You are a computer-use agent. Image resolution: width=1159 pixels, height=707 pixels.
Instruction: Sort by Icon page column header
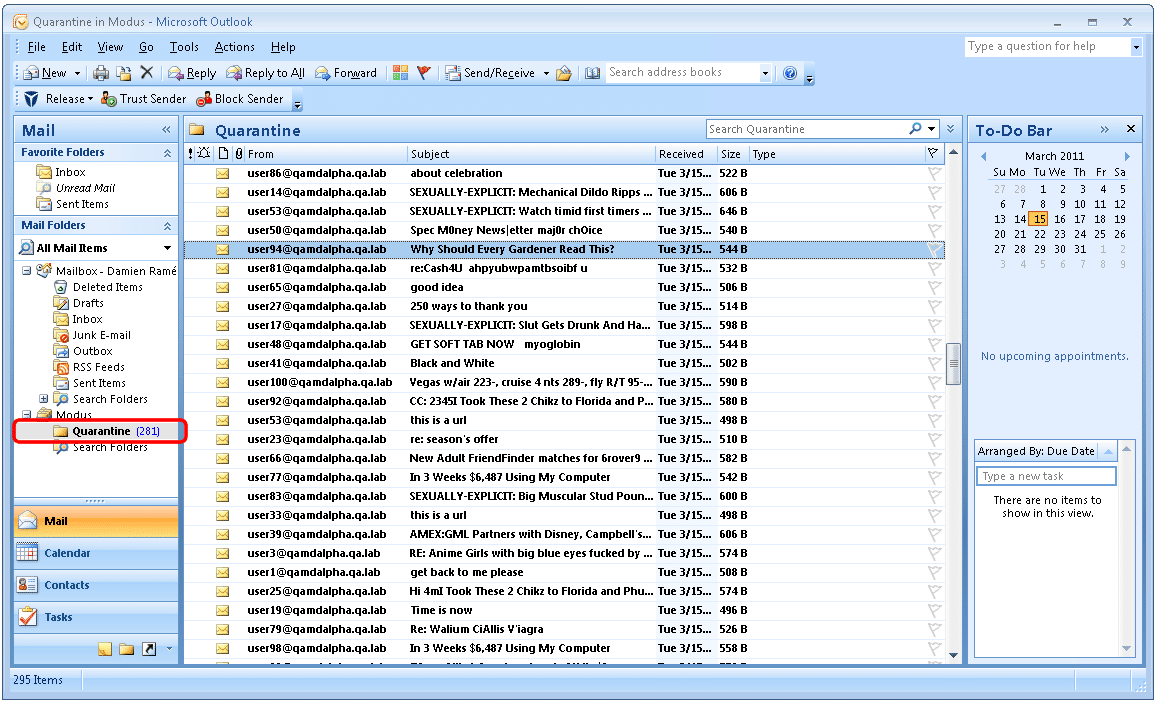point(224,154)
